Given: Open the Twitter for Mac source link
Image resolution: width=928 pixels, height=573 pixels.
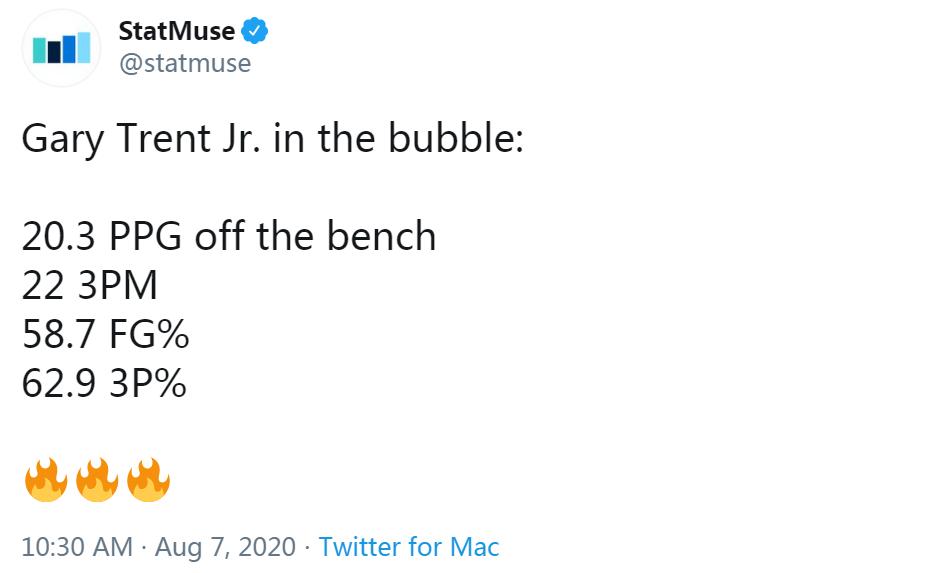Looking at the screenshot, I should 408,547.
